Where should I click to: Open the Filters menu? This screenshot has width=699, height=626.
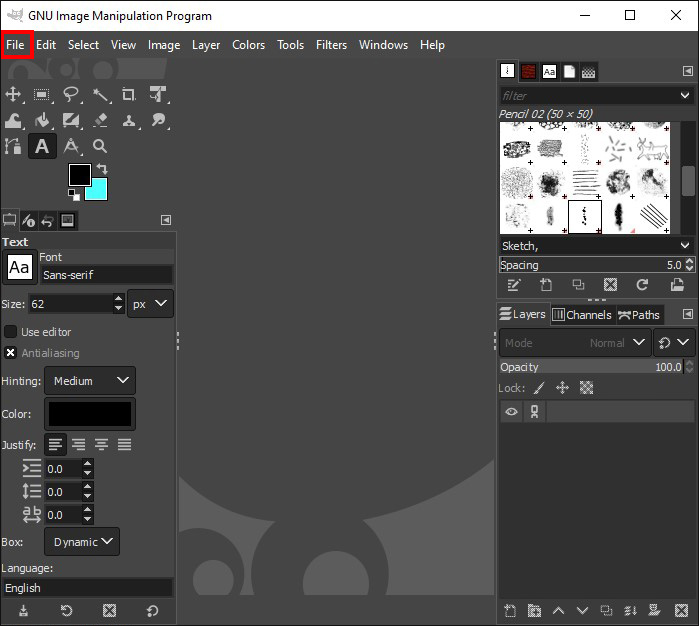pyautogui.click(x=331, y=45)
